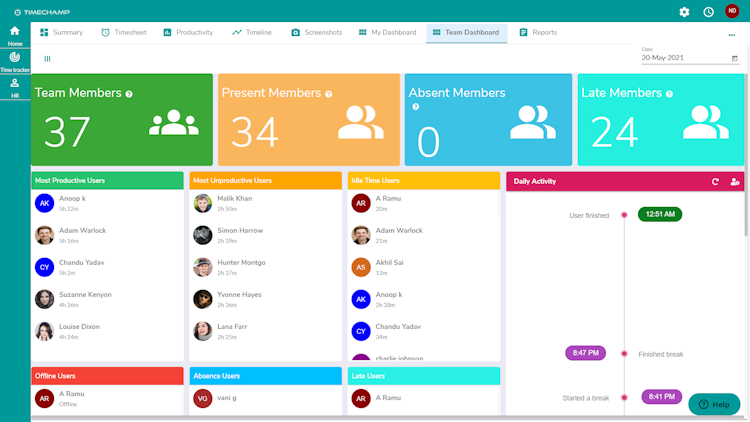Click the Team Members group icon
750x422 pixels.
click(x=174, y=122)
